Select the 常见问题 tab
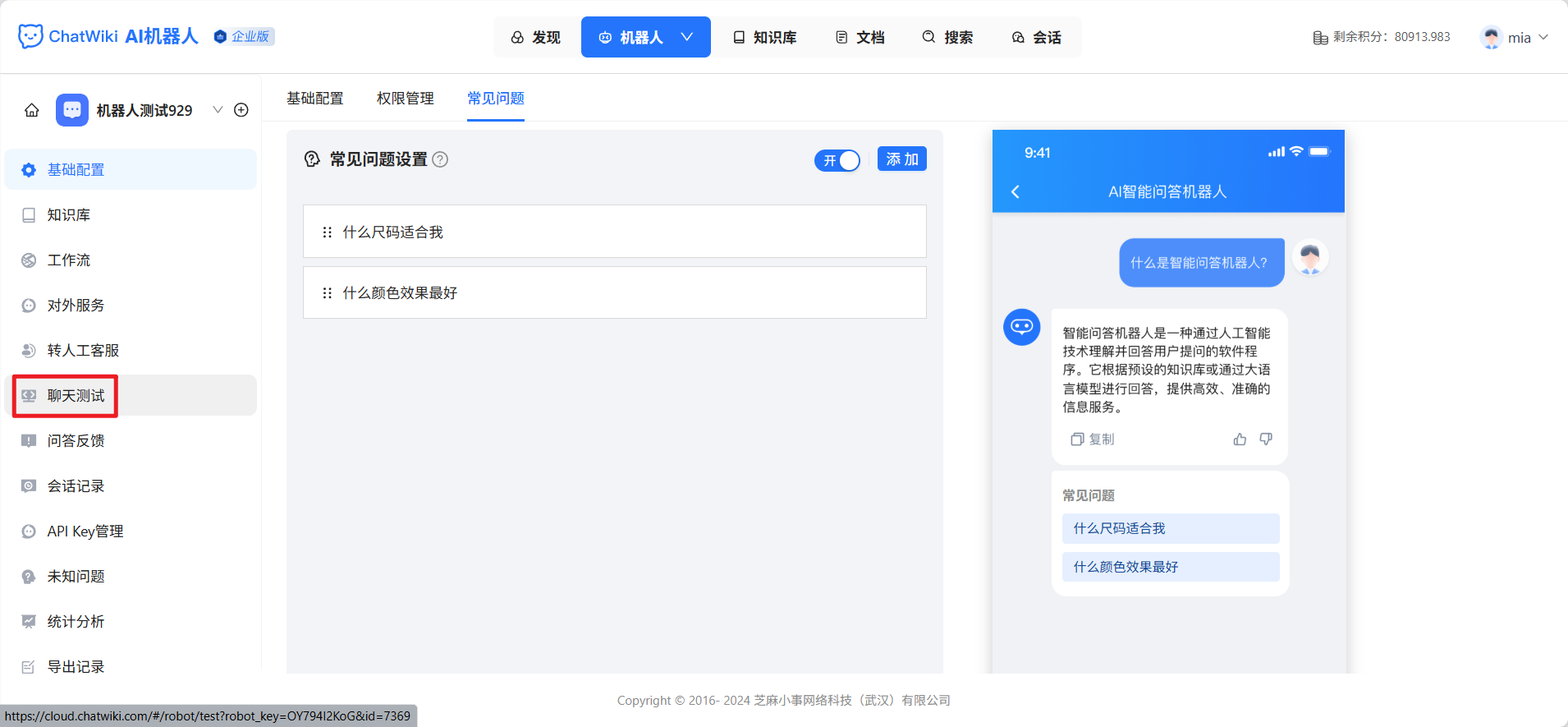The width and height of the screenshot is (1568, 727). click(x=496, y=99)
